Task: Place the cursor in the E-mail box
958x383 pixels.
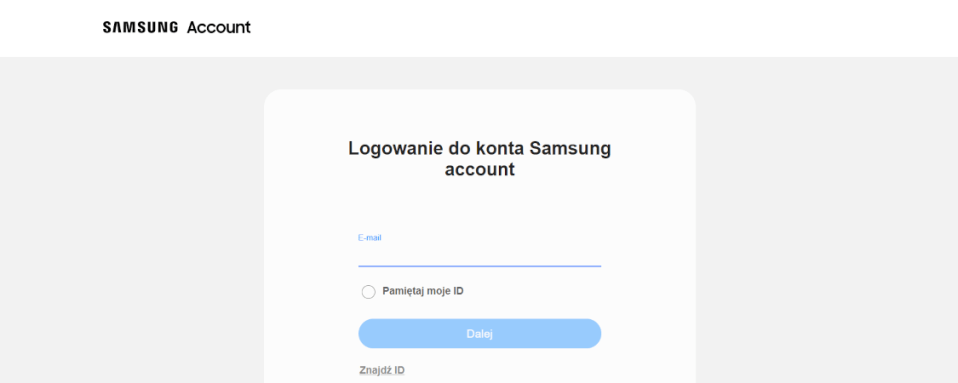Action: pos(480,256)
